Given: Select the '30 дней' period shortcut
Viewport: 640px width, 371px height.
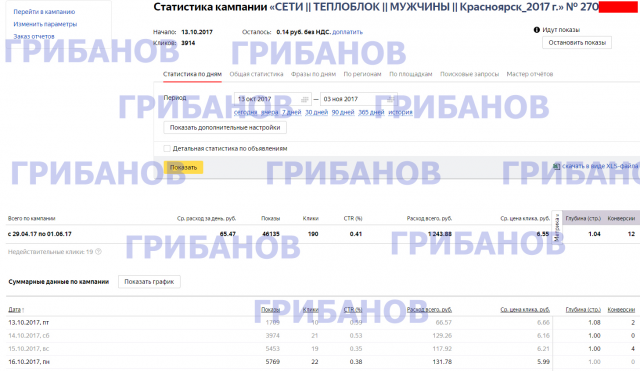Looking at the screenshot, I should click(316, 112).
